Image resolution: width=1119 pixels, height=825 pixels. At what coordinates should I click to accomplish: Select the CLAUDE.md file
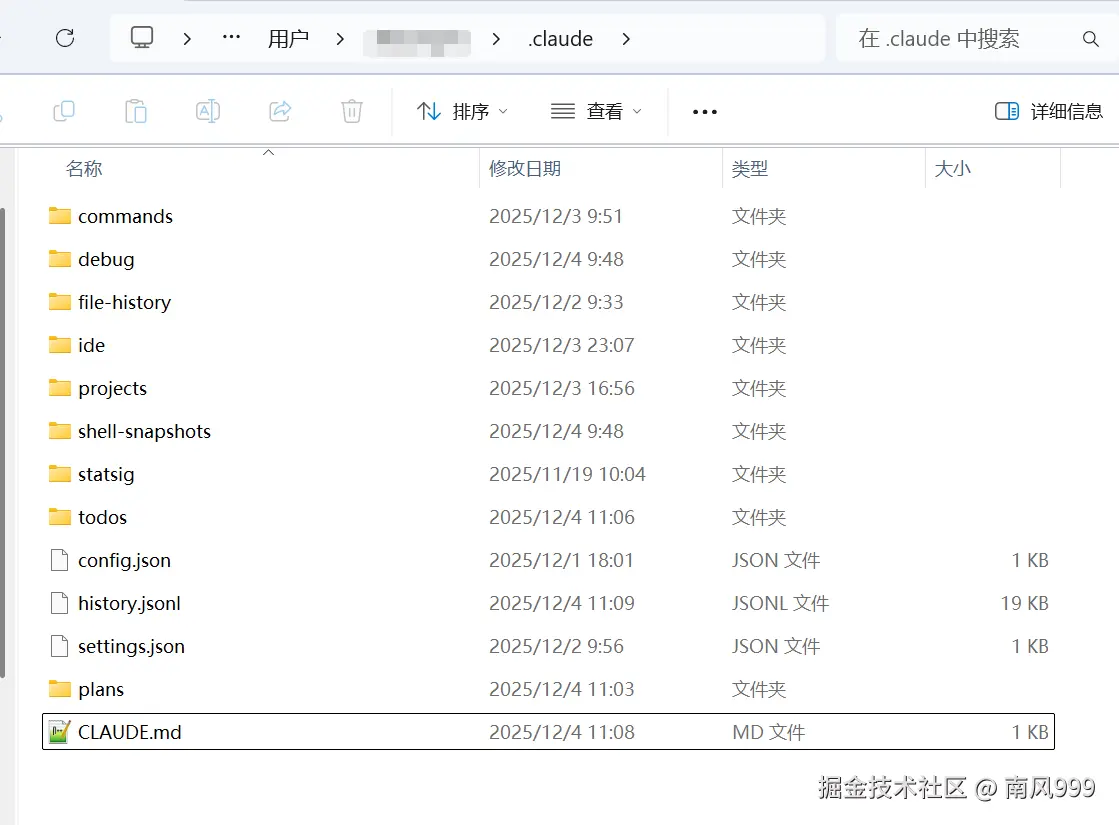coord(548,732)
